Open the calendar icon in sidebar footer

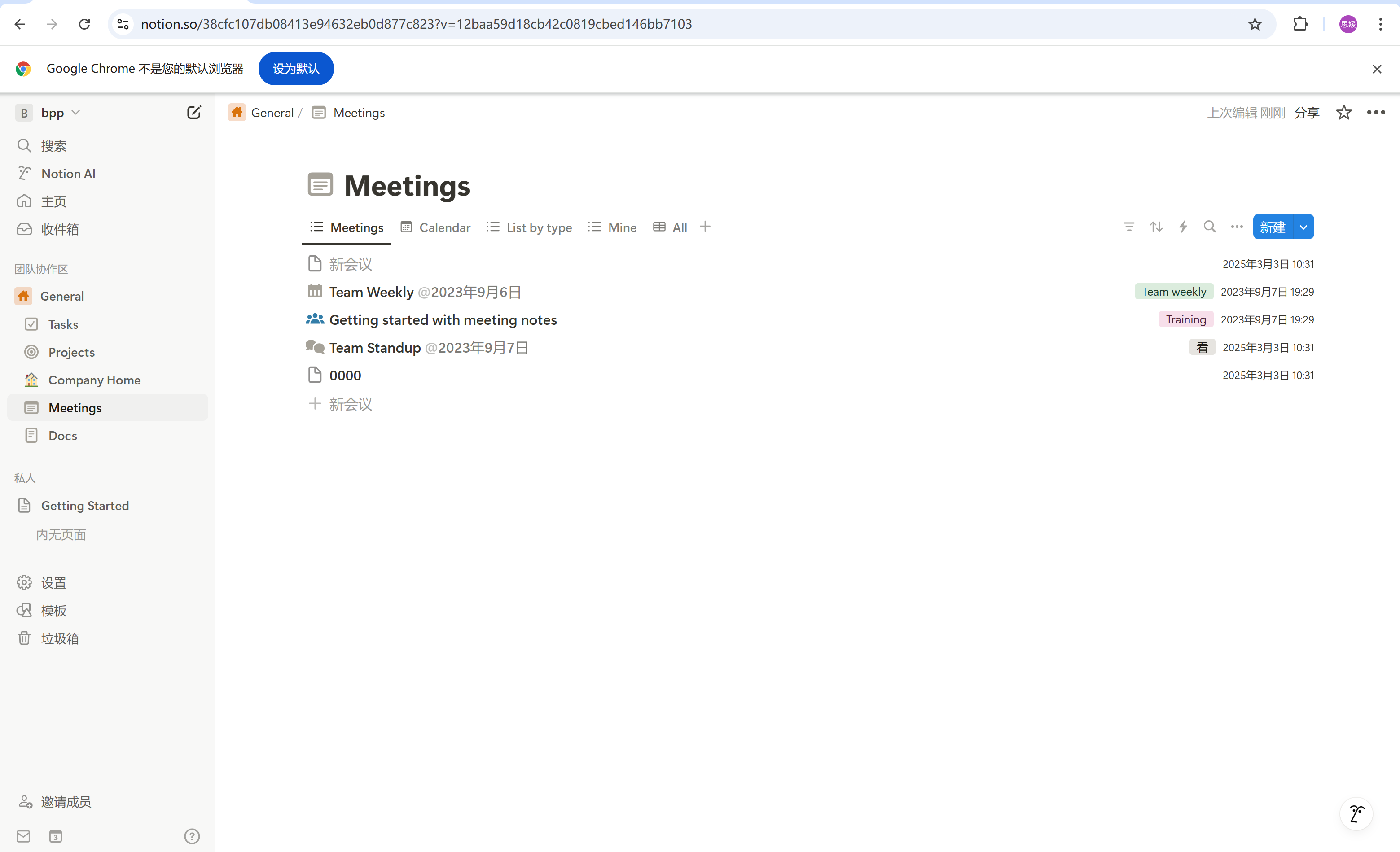pos(55,836)
